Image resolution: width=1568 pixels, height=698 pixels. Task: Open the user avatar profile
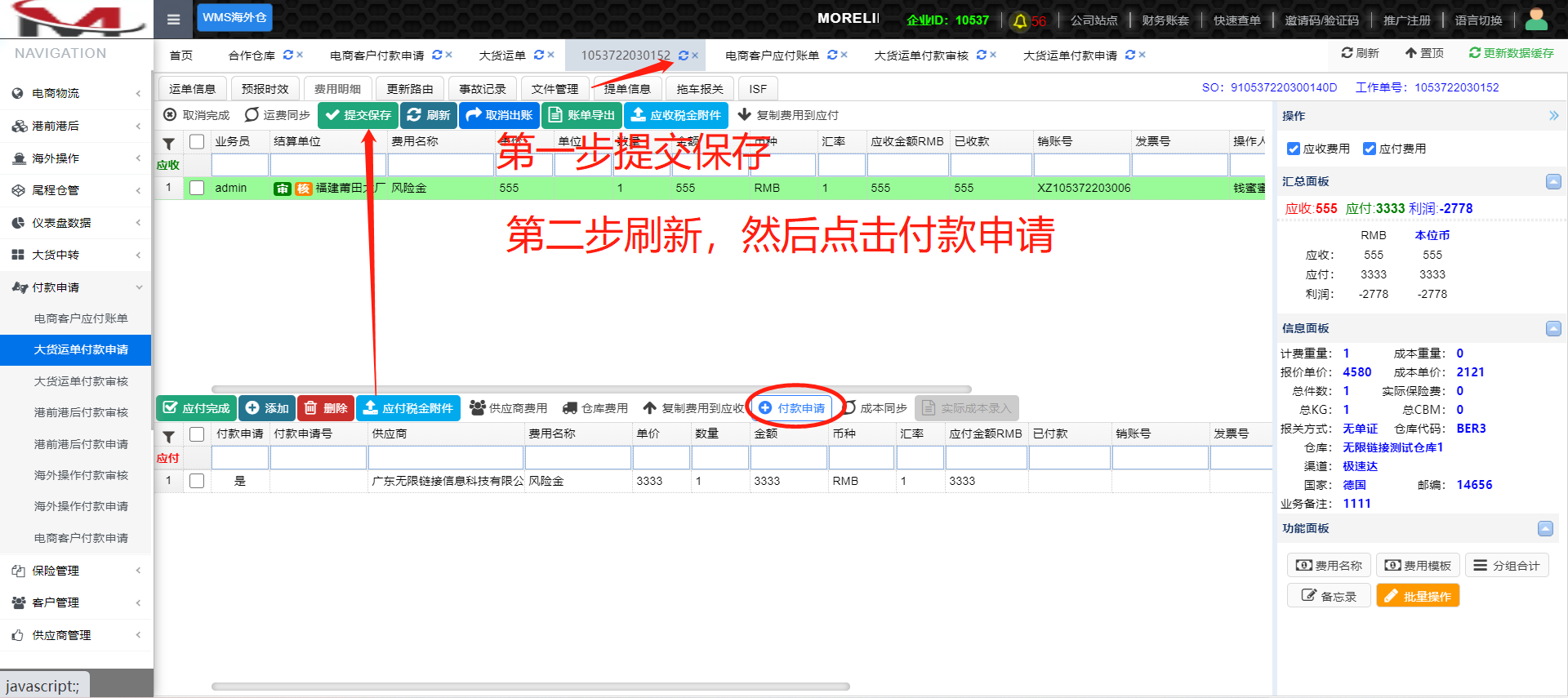pos(1536,20)
